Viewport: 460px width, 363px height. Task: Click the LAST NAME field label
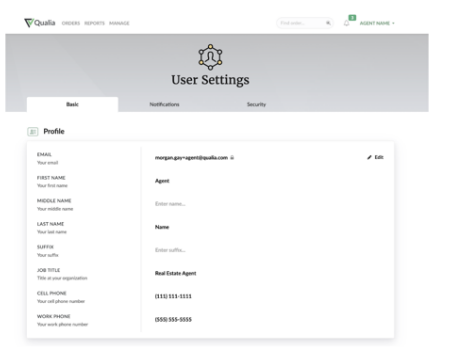coord(50,224)
